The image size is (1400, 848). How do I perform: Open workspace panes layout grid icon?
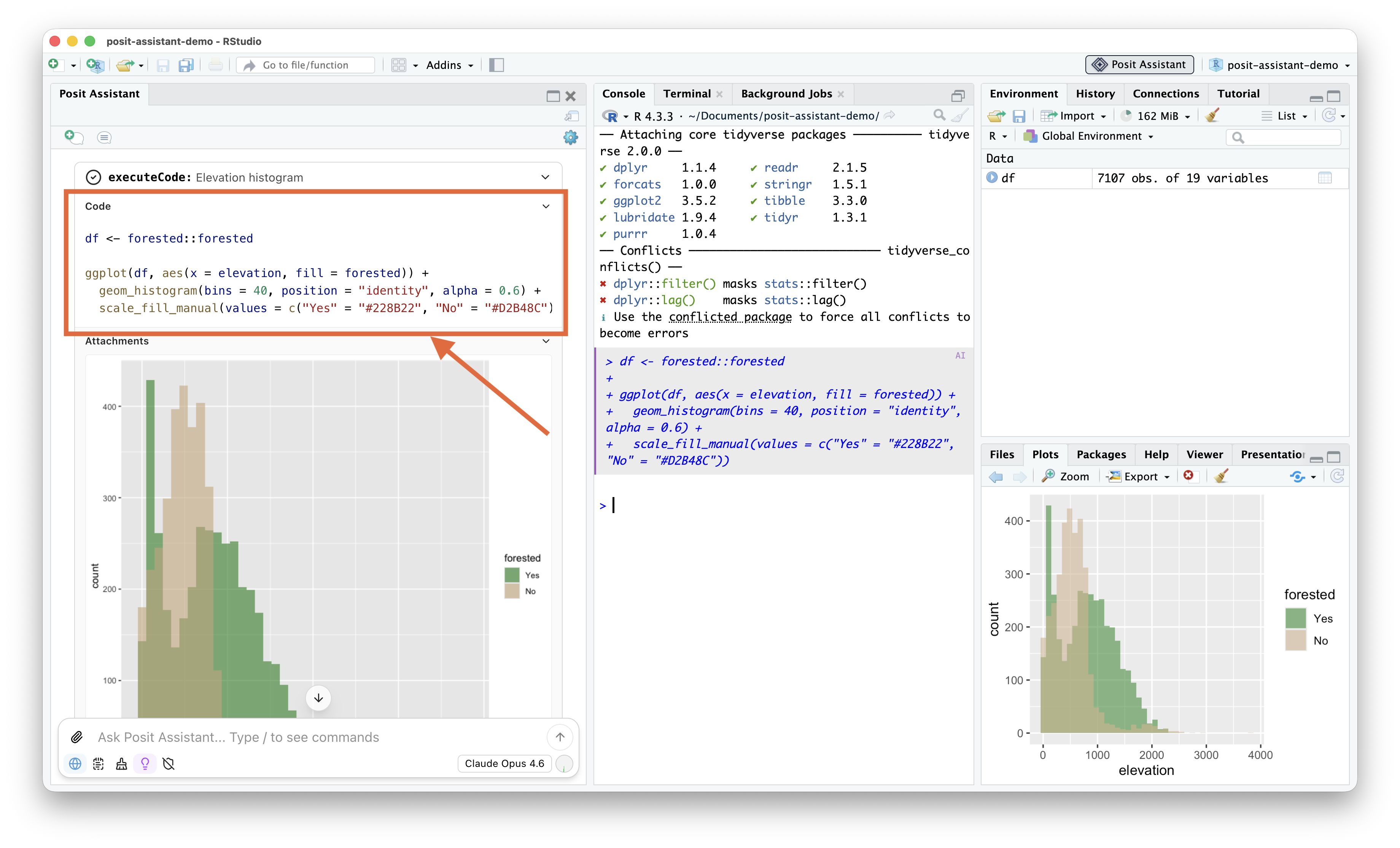pos(399,65)
